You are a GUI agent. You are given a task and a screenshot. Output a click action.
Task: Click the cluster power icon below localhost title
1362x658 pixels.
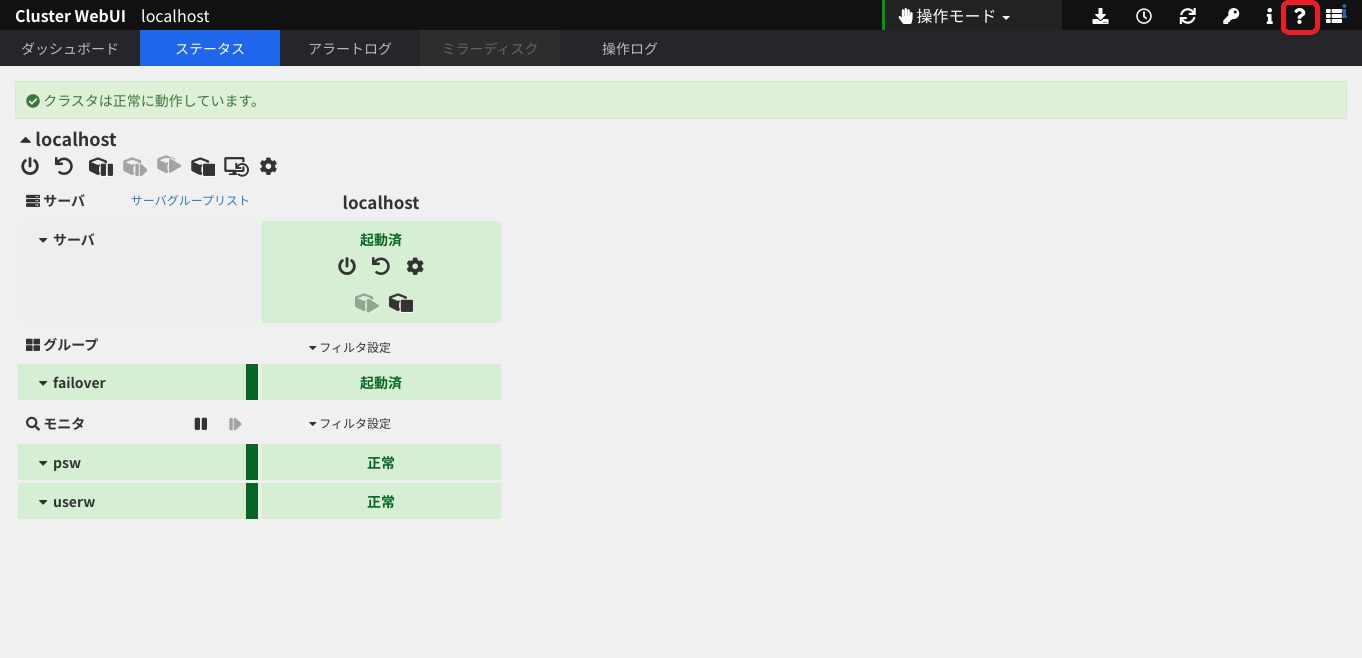click(x=30, y=166)
